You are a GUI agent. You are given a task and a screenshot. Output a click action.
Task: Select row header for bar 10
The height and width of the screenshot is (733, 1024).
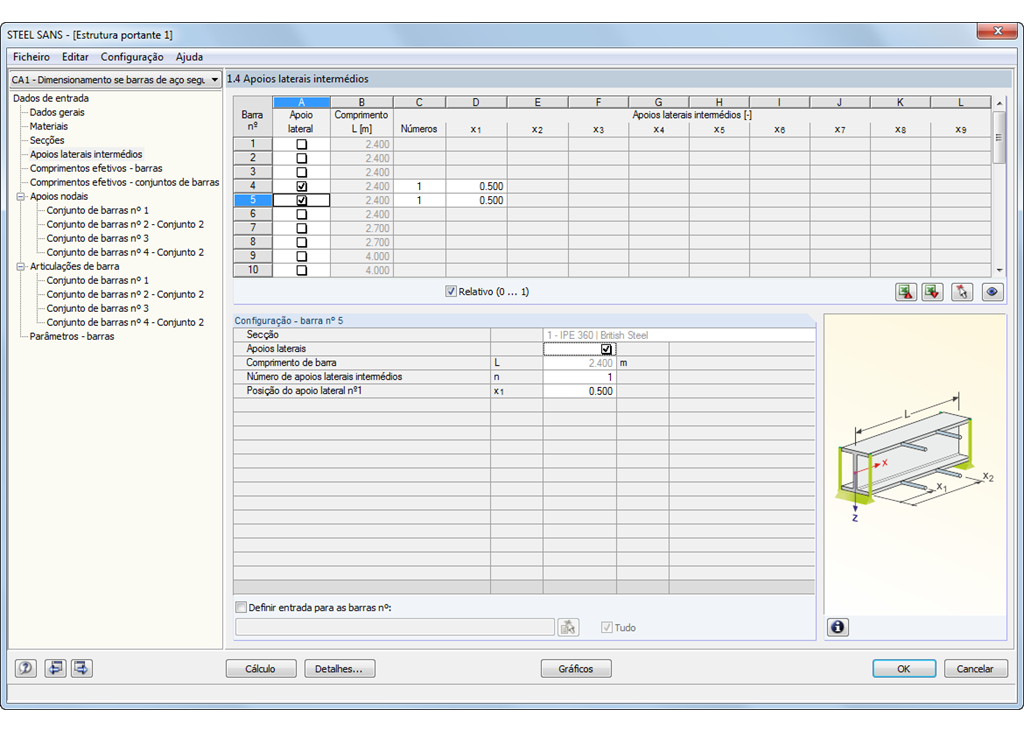(x=253, y=270)
